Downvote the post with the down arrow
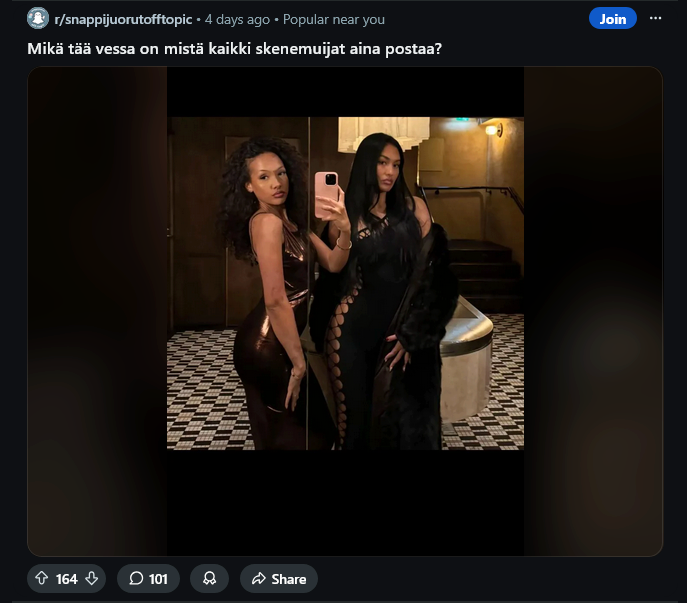 92,578
